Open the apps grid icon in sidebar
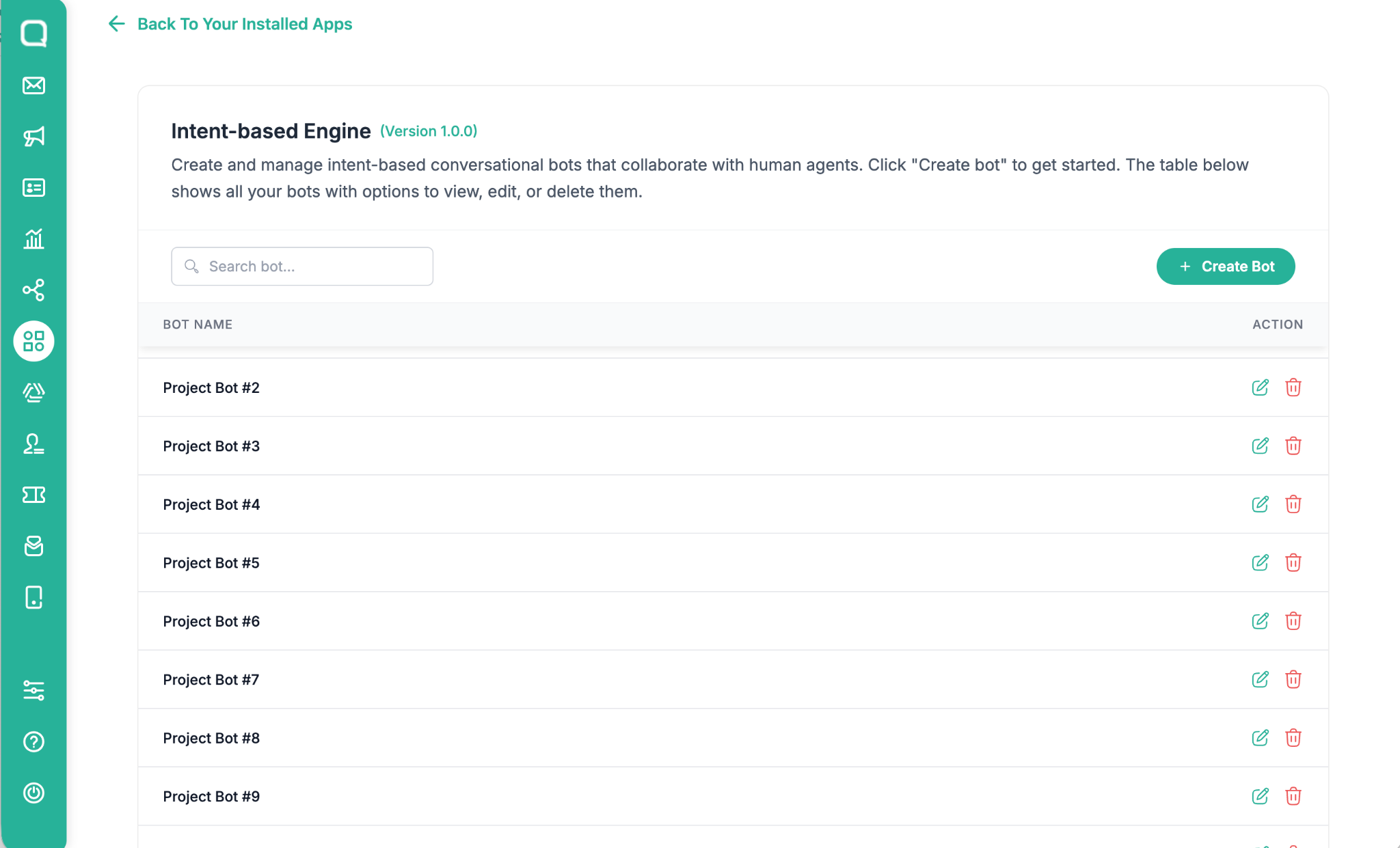This screenshot has width=1400, height=848. pos(33,341)
